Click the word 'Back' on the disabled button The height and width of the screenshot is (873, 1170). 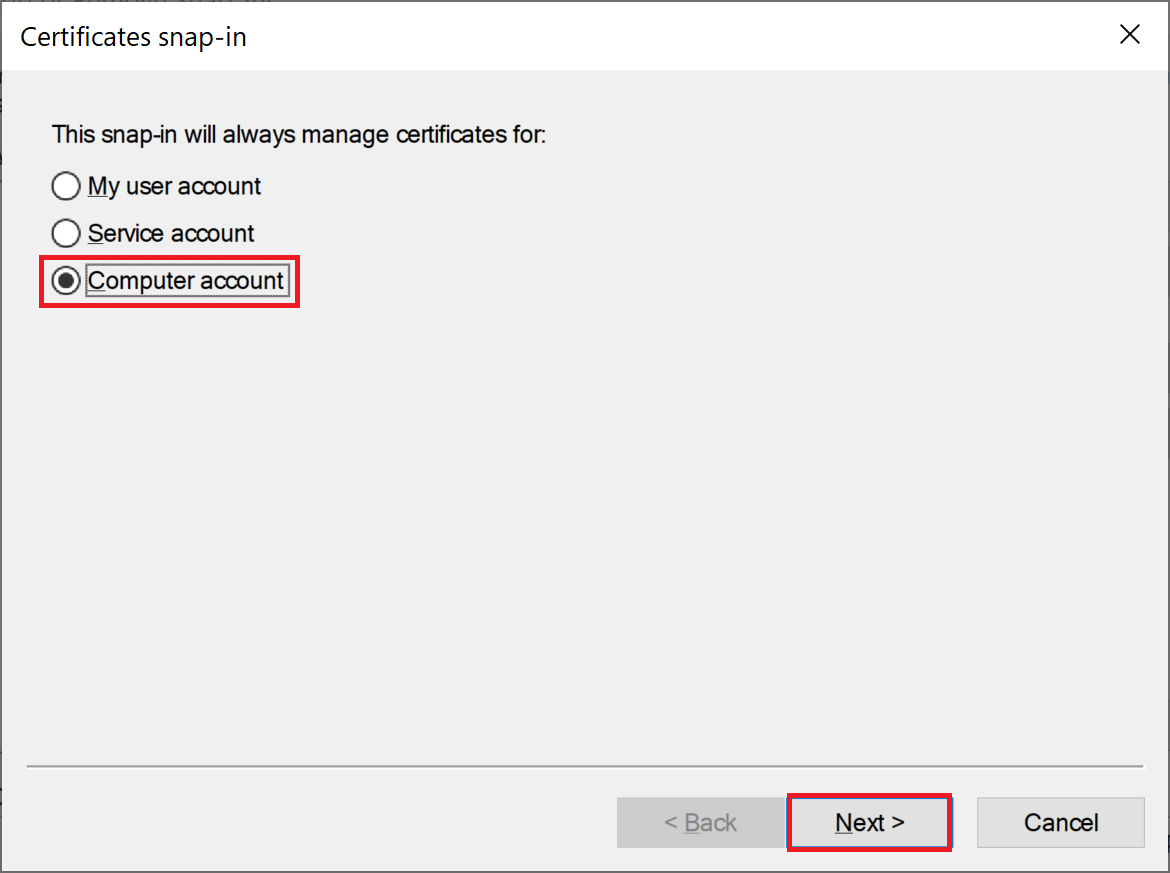pos(711,823)
